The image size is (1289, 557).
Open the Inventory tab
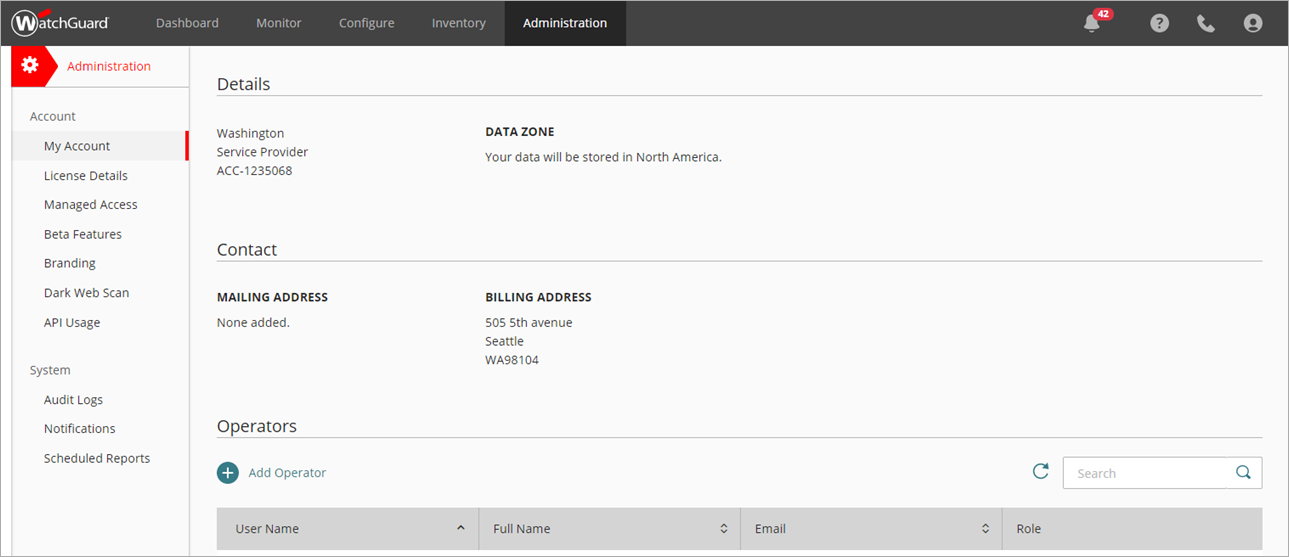click(458, 23)
